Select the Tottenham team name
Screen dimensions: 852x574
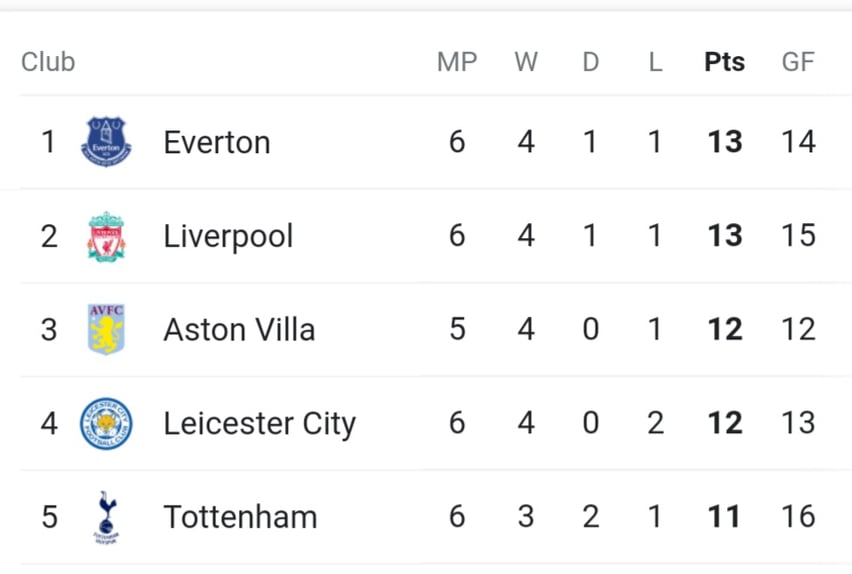(240, 517)
